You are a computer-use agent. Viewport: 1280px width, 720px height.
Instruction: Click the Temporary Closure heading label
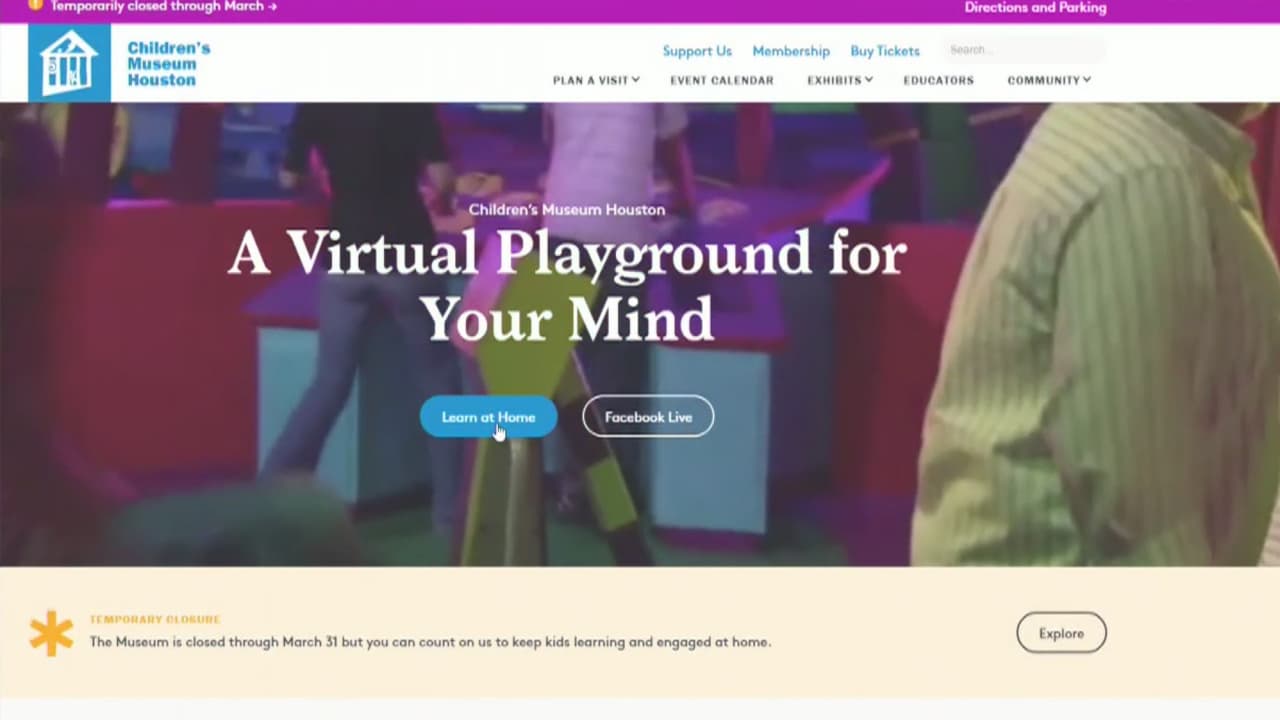pyautogui.click(x=155, y=620)
